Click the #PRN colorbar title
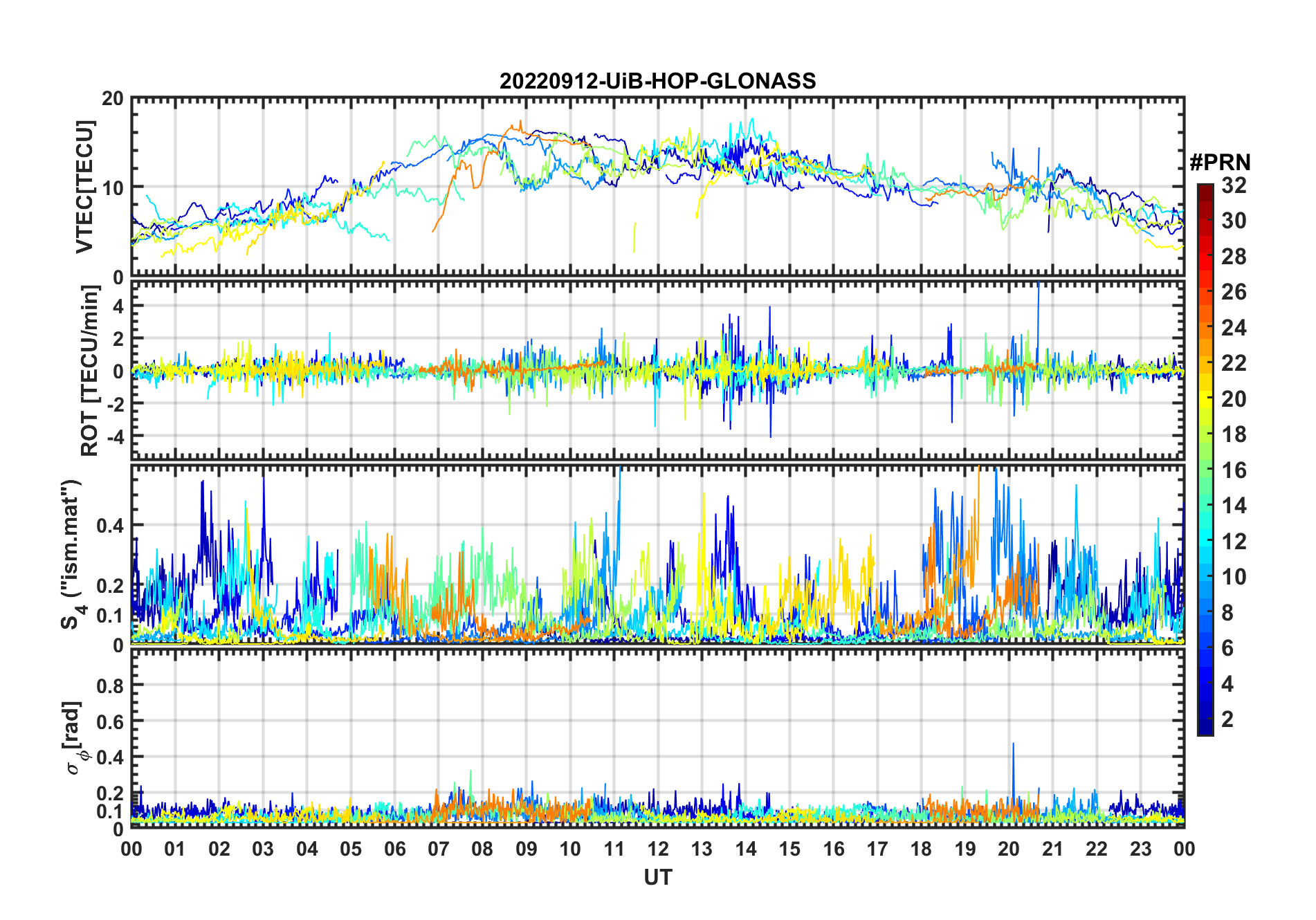The image size is (1316, 920). pos(1220,163)
